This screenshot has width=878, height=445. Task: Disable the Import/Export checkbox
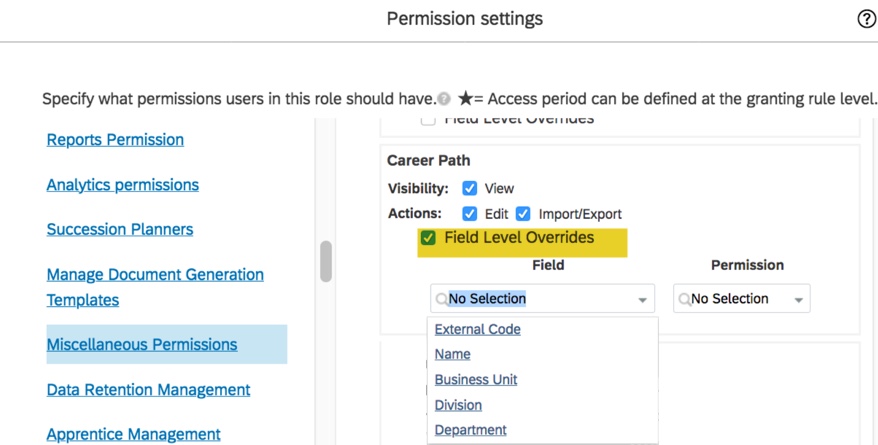522,214
